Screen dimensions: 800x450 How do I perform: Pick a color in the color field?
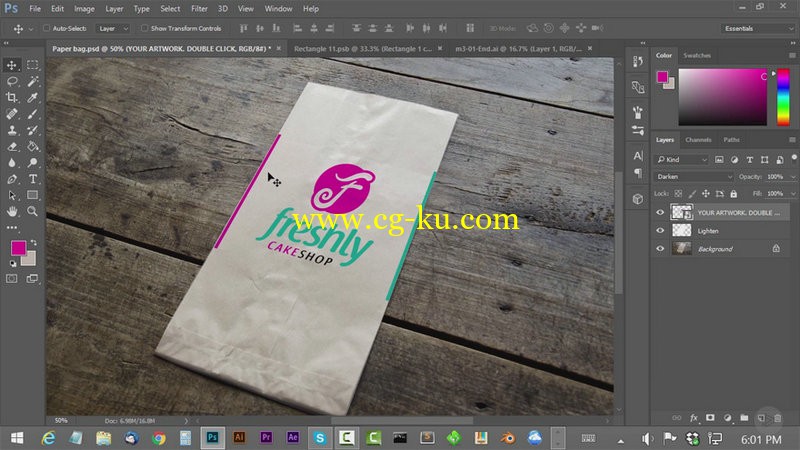722,97
